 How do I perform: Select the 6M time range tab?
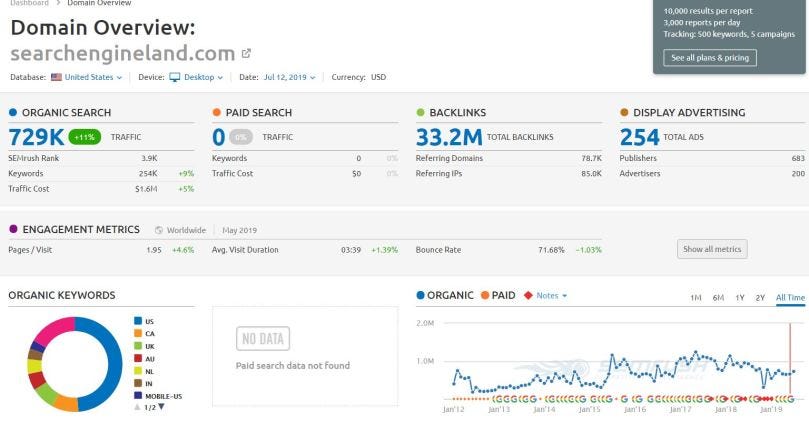[718, 298]
